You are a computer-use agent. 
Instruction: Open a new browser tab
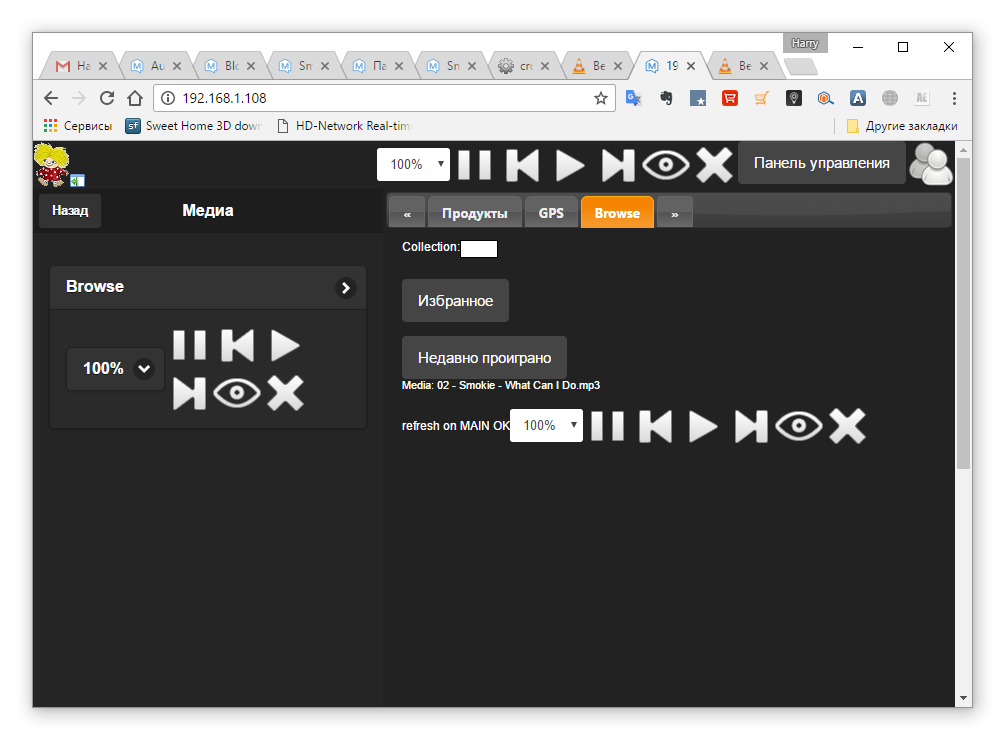(x=800, y=66)
